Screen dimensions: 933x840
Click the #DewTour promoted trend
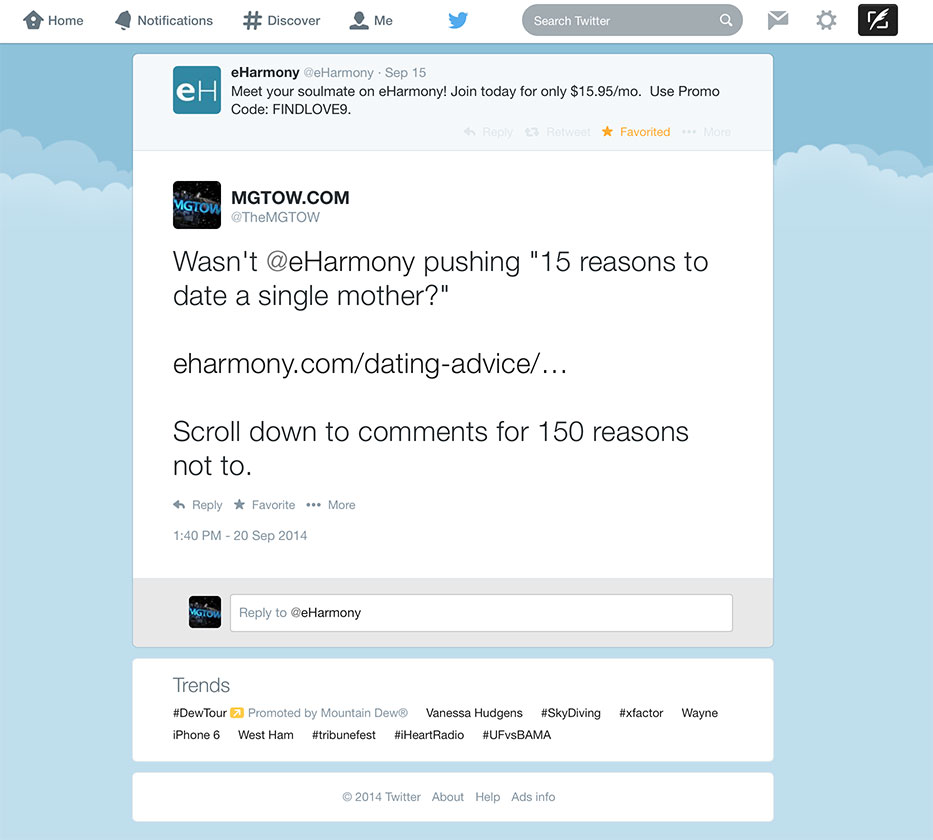(200, 713)
